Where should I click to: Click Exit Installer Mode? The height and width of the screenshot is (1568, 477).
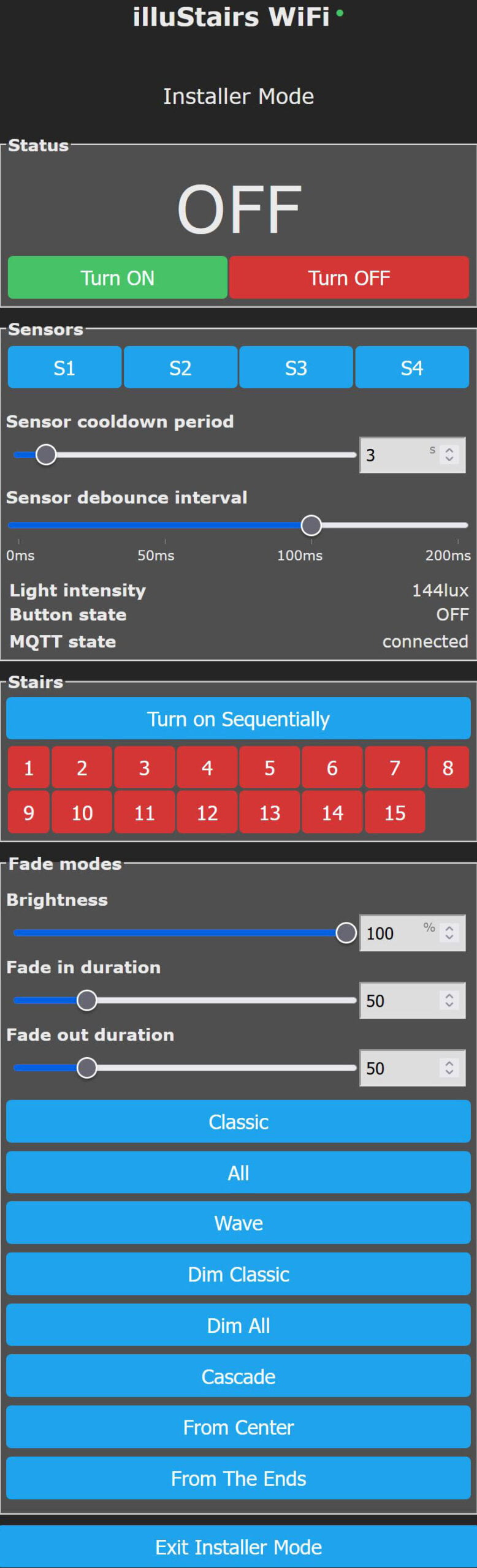[238, 1547]
